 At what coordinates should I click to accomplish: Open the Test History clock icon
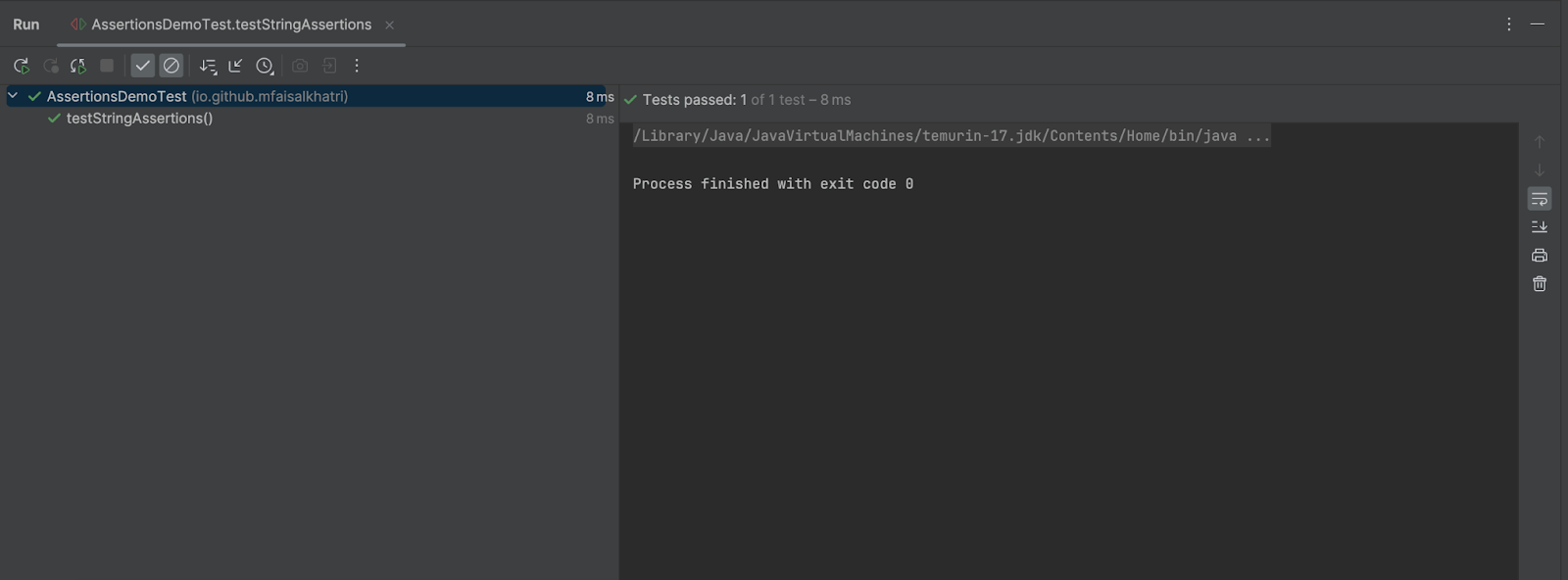point(263,66)
